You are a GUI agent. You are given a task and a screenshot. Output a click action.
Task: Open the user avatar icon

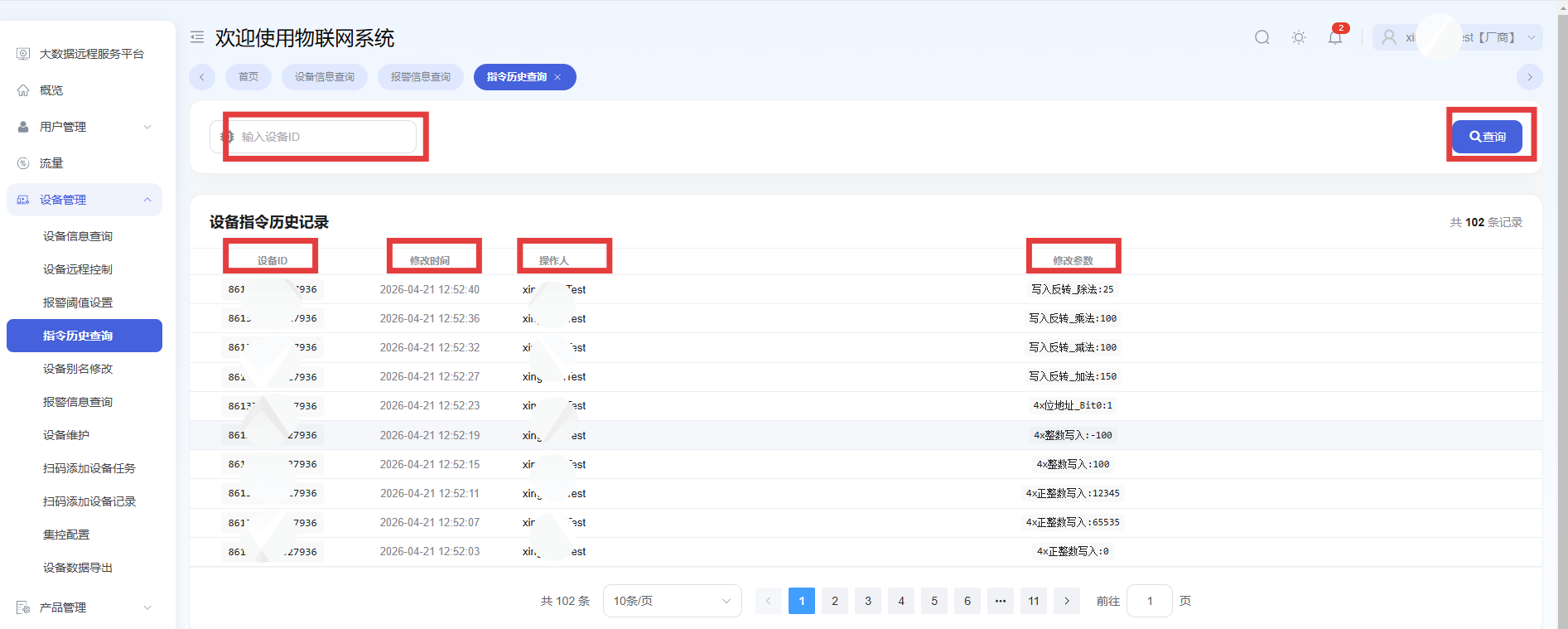click(x=1389, y=37)
